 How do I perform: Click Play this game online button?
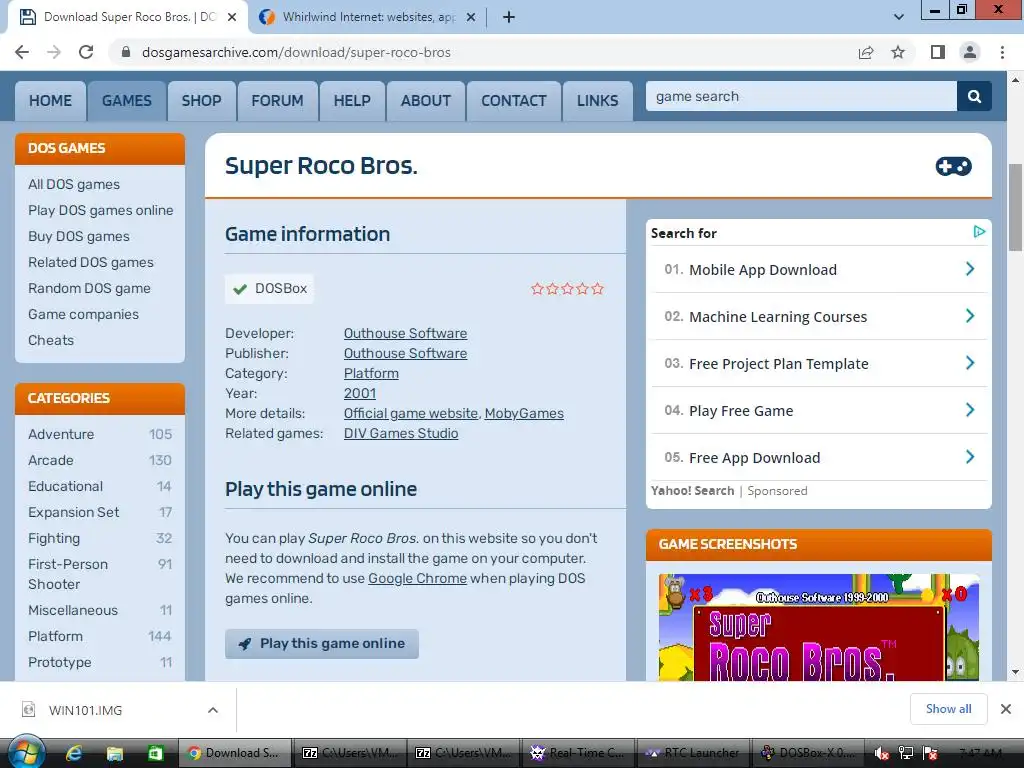point(322,643)
